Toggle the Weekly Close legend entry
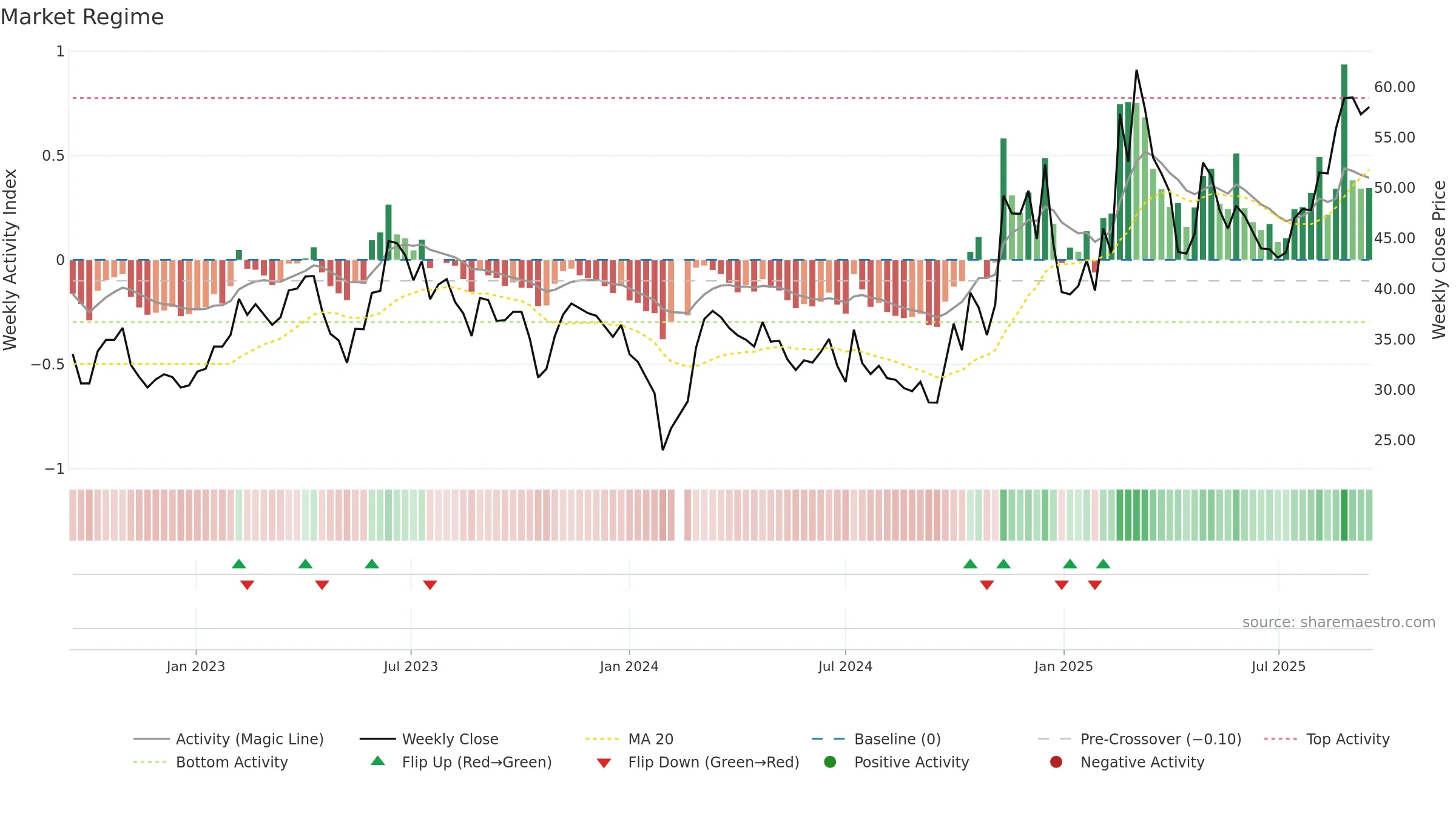 [x=429, y=739]
